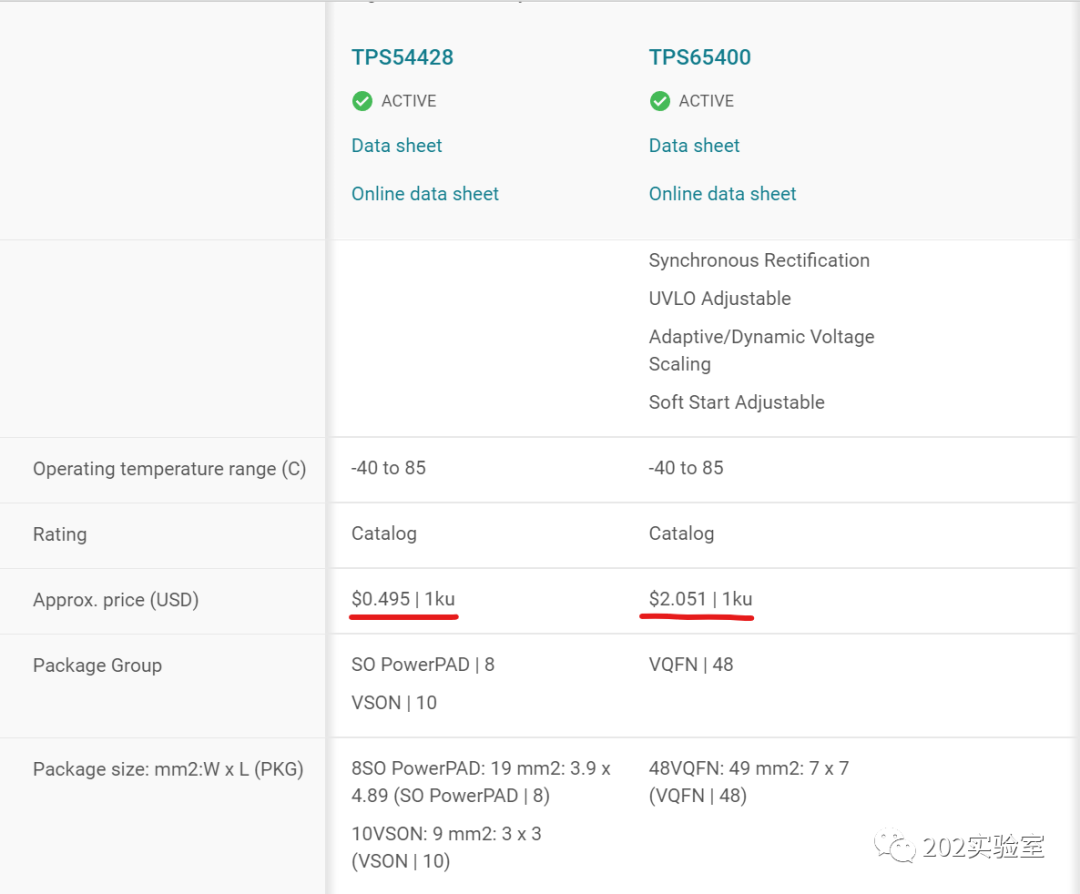Click the $0.495 | 1ku price
This screenshot has height=894, width=1080.
(403, 599)
